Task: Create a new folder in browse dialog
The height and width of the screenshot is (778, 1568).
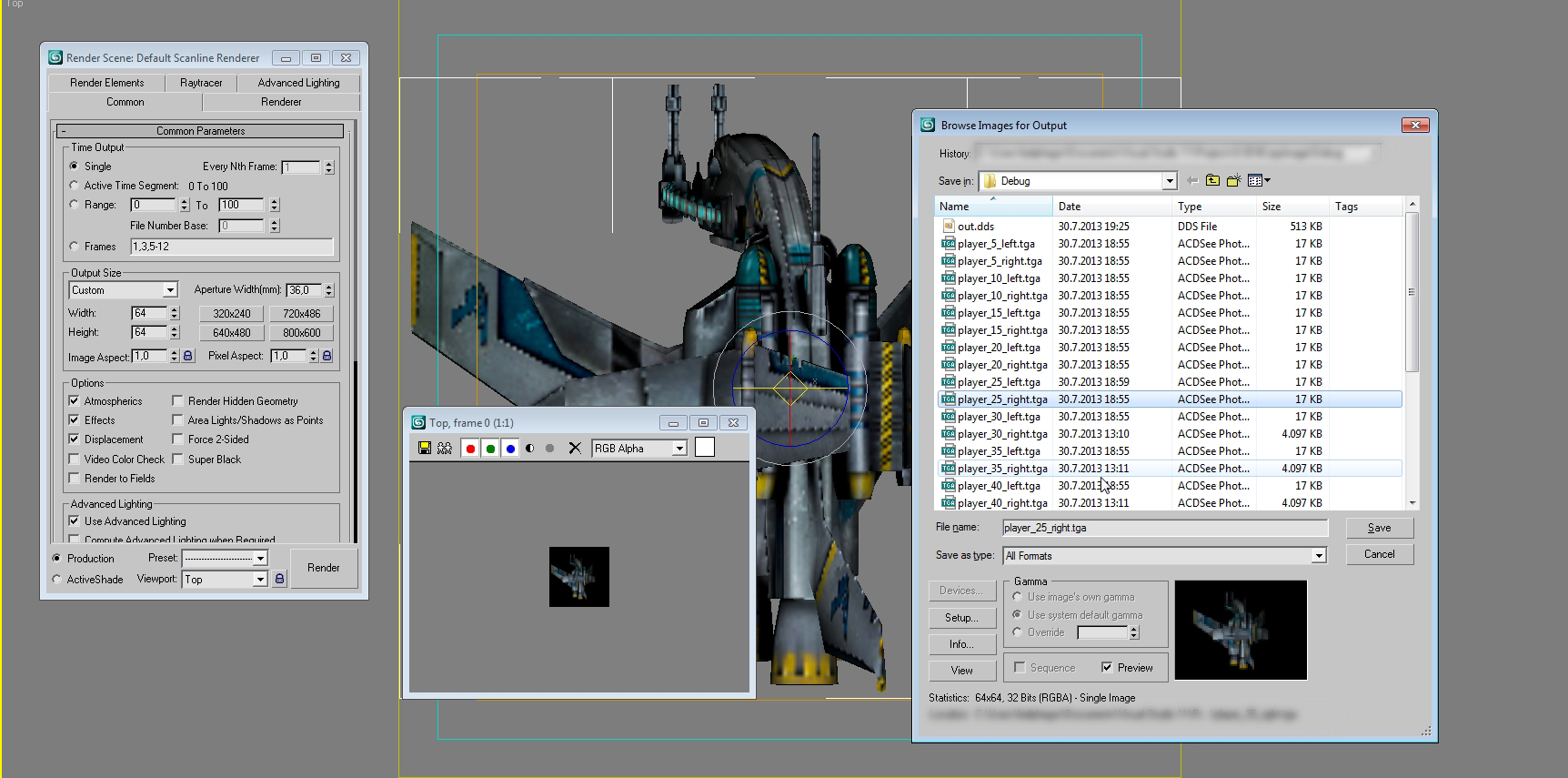Action: pyautogui.click(x=1233, y=180)
